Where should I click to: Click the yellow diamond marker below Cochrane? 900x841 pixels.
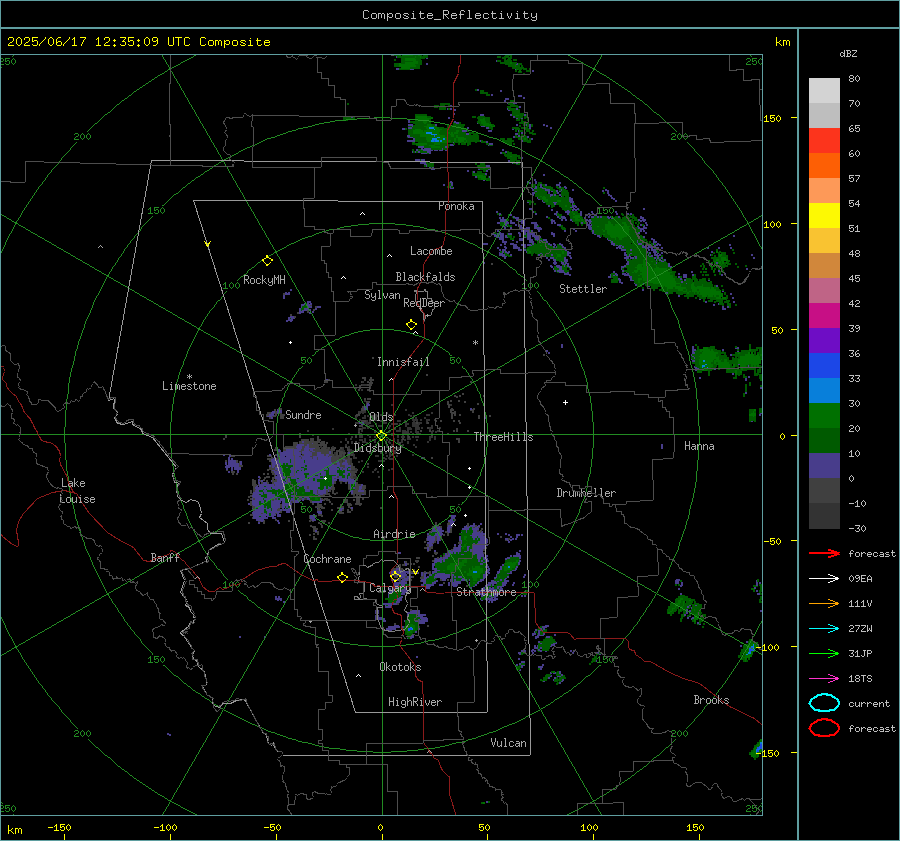pos(342,578)
